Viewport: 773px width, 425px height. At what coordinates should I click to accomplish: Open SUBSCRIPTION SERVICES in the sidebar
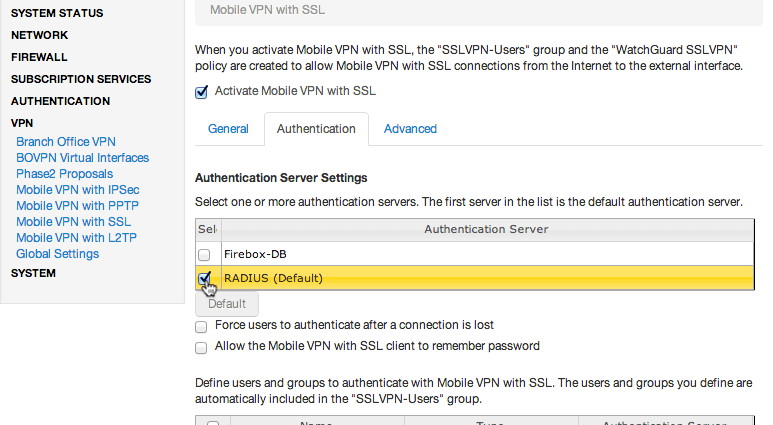[x=81, y=79]
